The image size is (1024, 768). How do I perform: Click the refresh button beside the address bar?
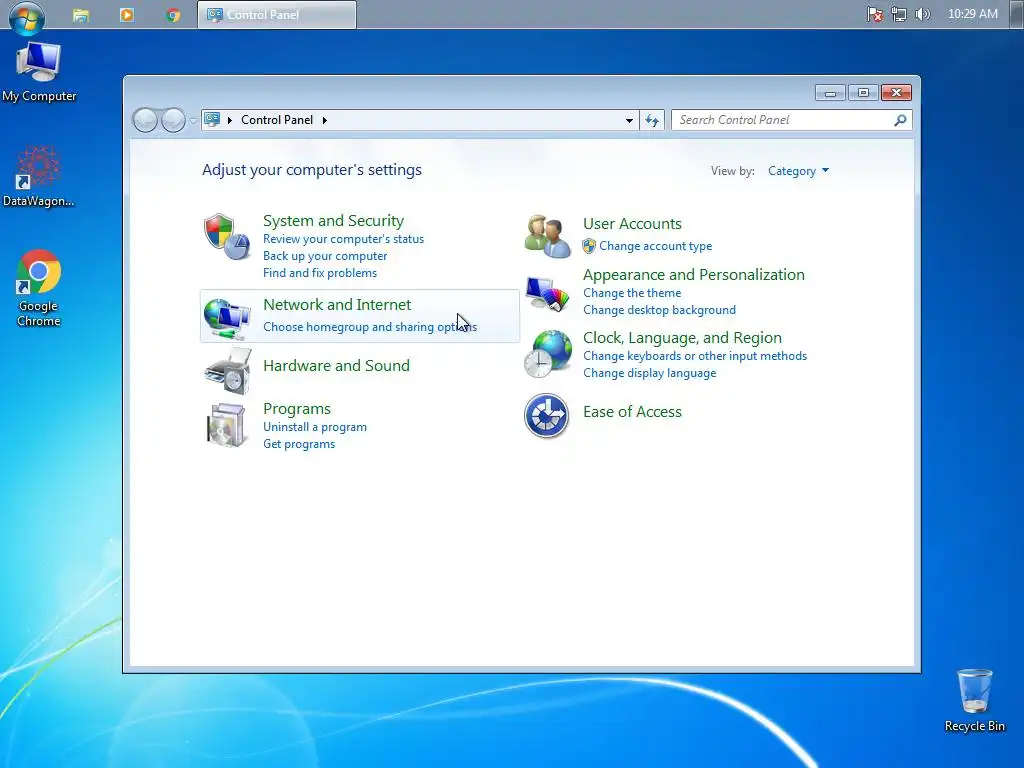tap(652, 120)
